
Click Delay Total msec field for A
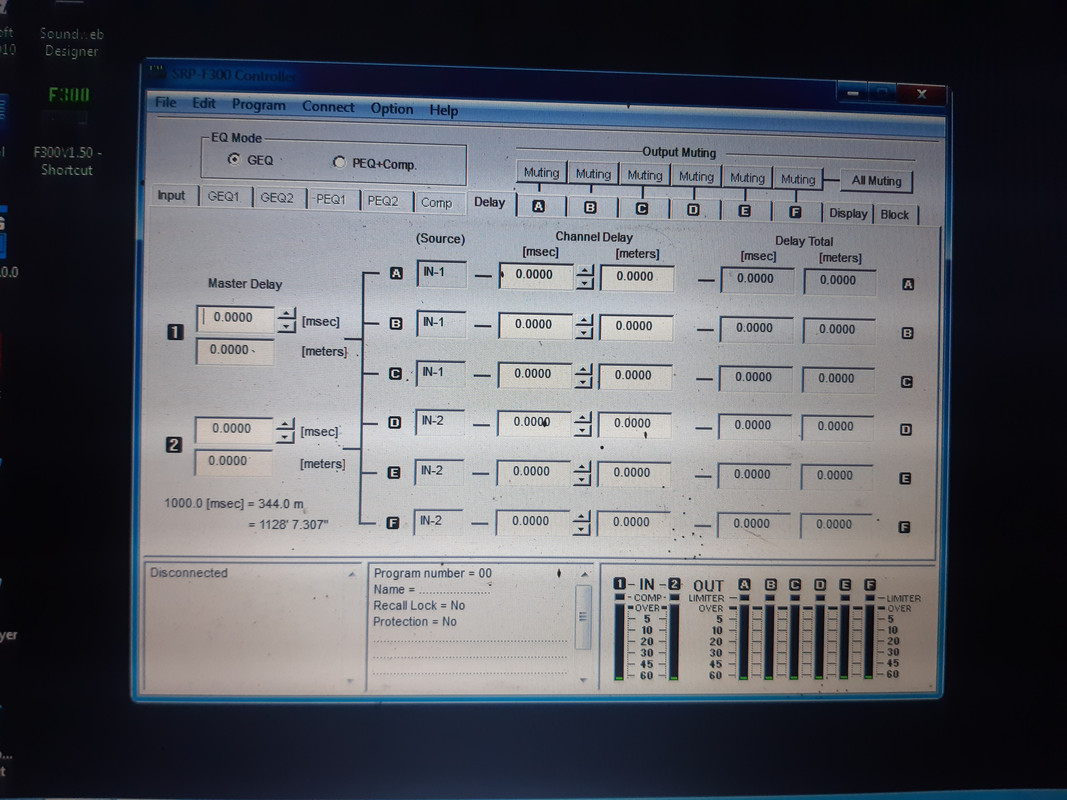coord(757,280)
